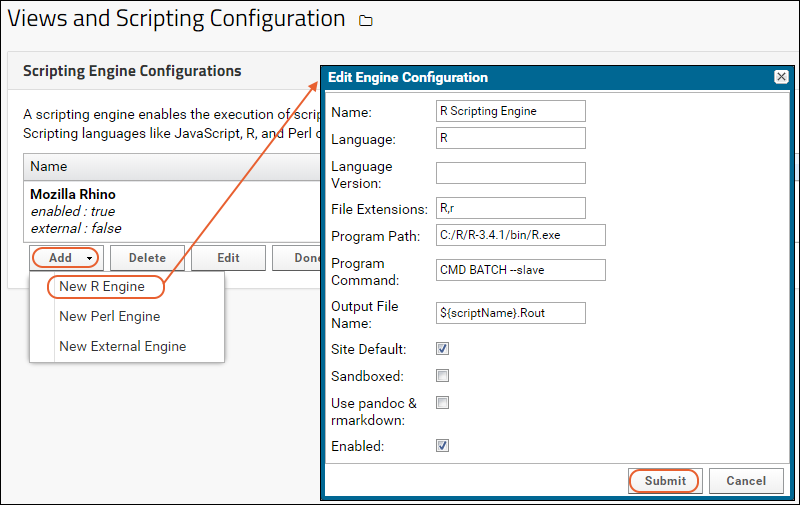Viewport: 800px width, 505px height.
Task: Select the Output File Name field
Action: coord(510,313)
